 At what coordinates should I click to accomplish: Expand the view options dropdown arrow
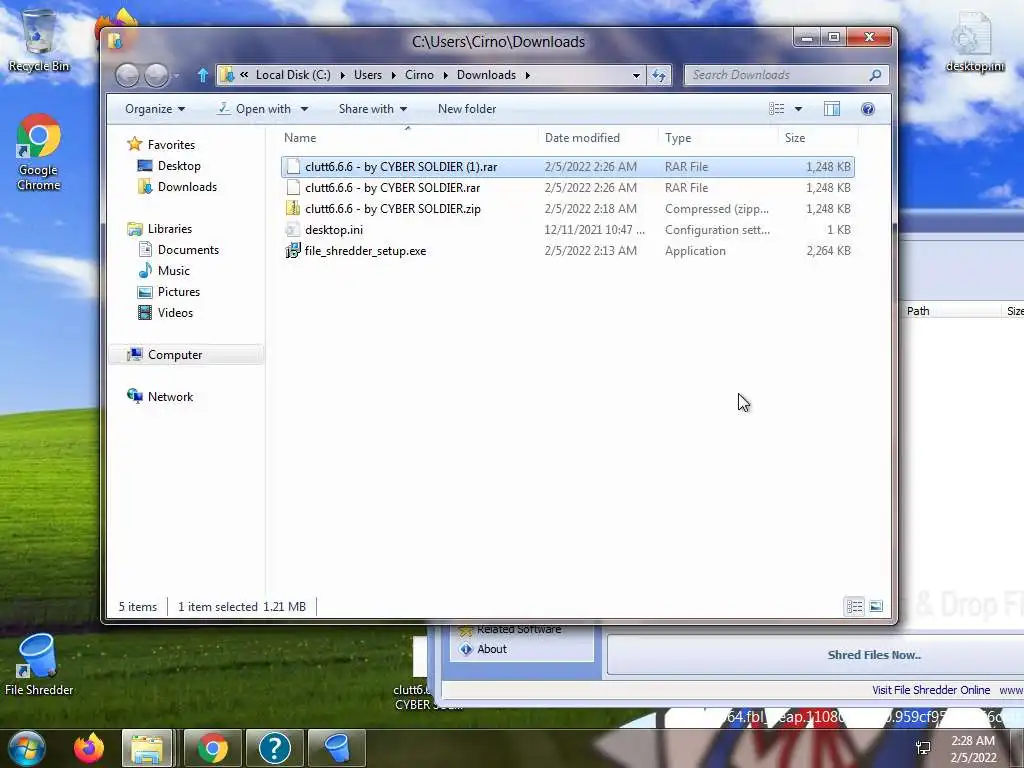798,109
